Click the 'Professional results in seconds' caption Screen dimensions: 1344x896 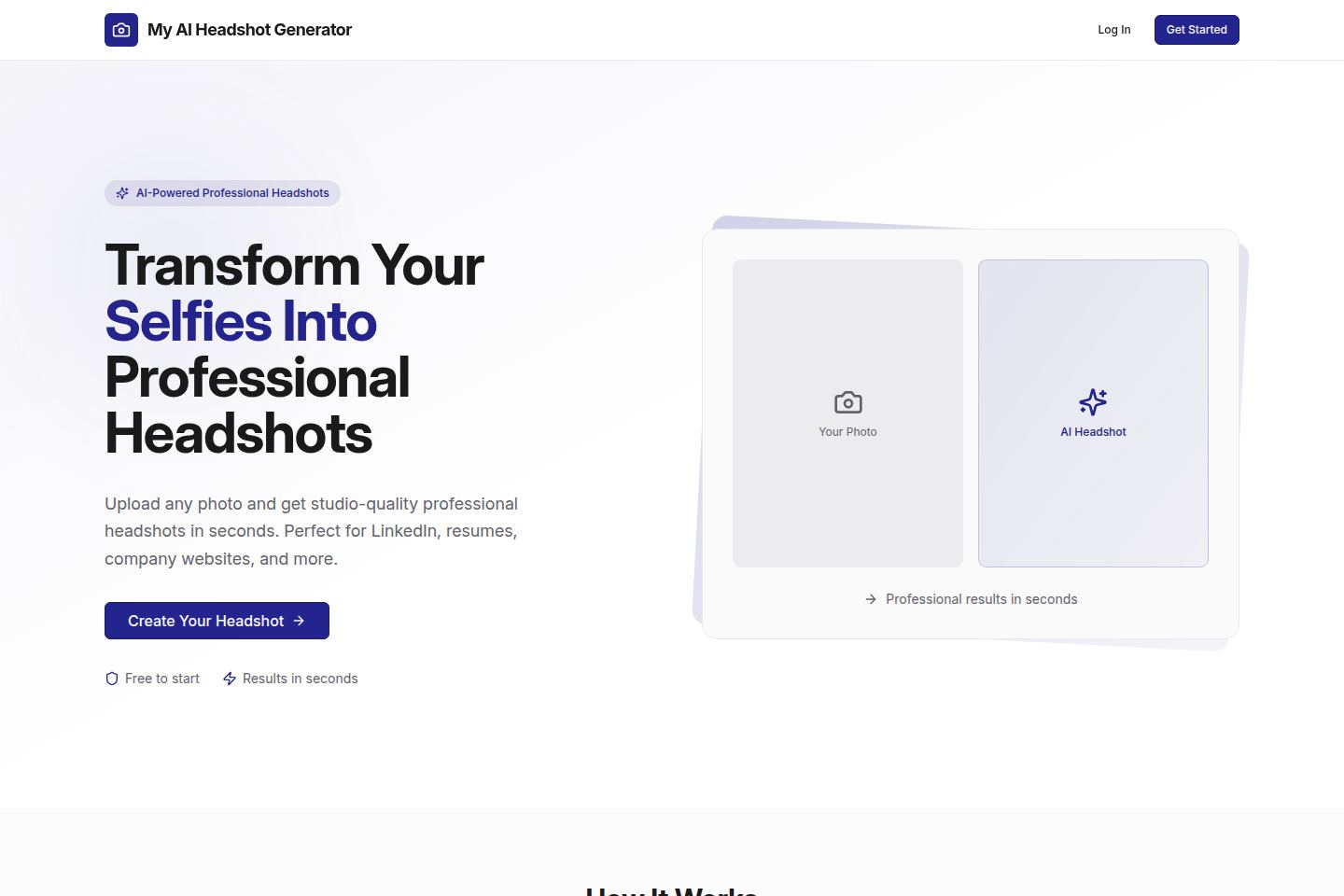point(981,599)
